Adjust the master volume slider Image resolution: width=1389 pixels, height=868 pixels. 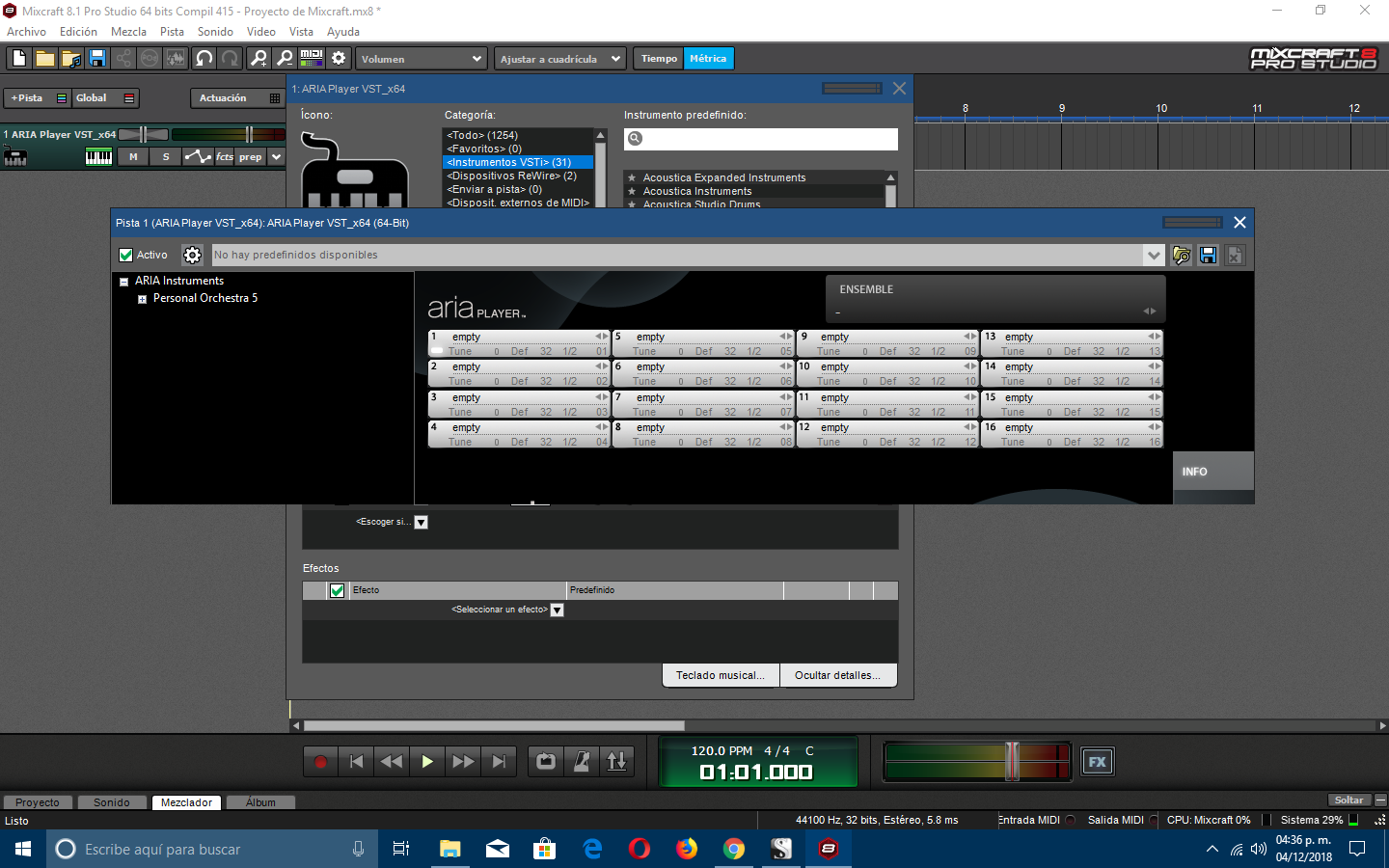point(1012,762)
